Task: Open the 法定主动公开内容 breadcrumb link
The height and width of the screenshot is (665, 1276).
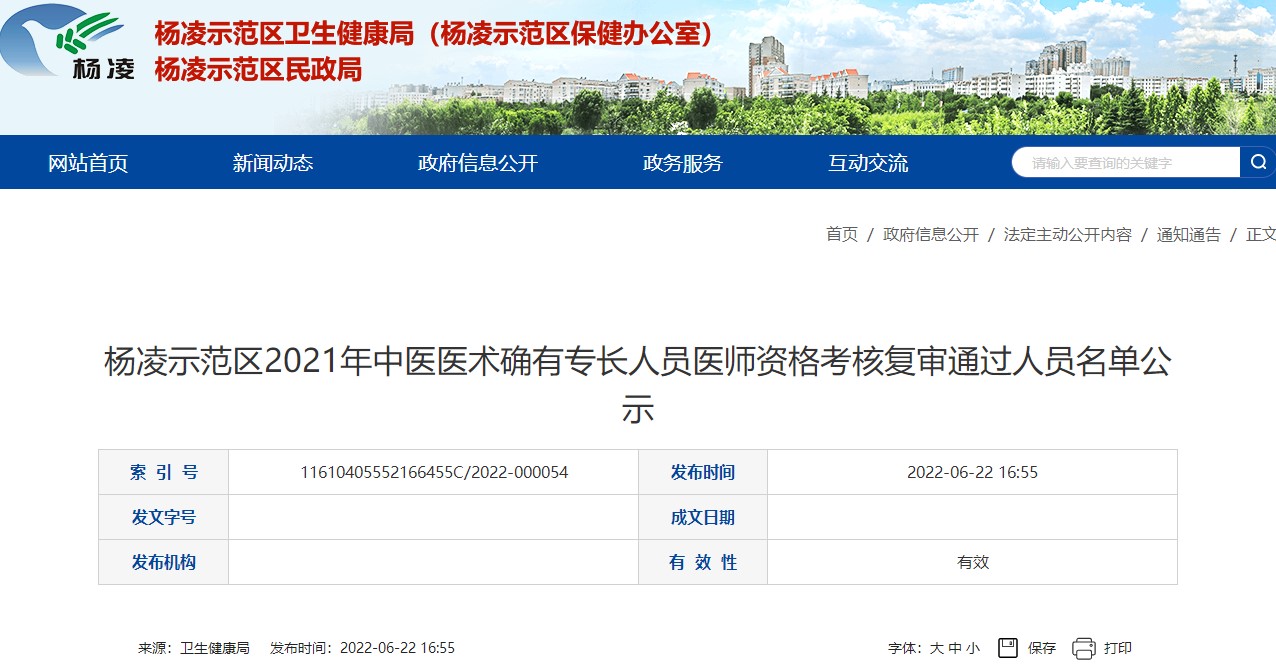Action: click(x=1067, y=234)
